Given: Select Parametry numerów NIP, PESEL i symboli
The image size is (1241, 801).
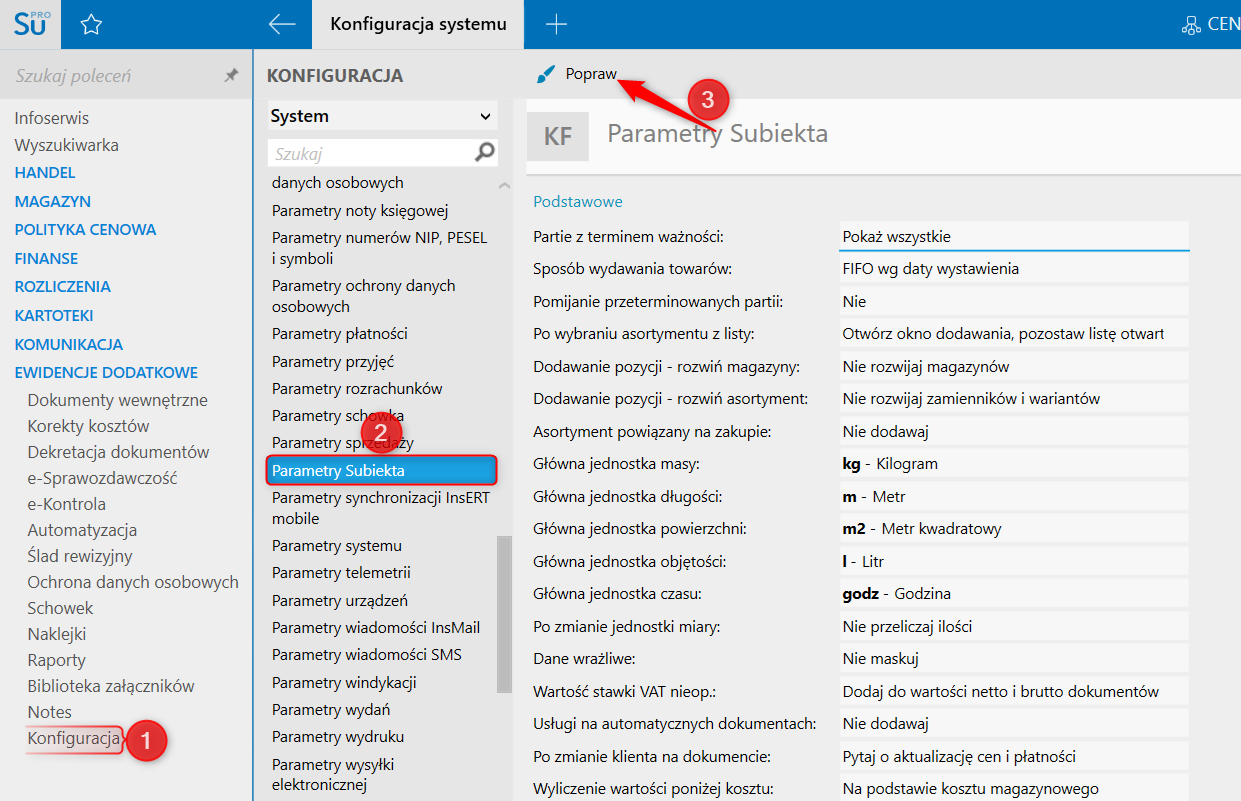Looking at the screenshot, I should pos(380,248).
